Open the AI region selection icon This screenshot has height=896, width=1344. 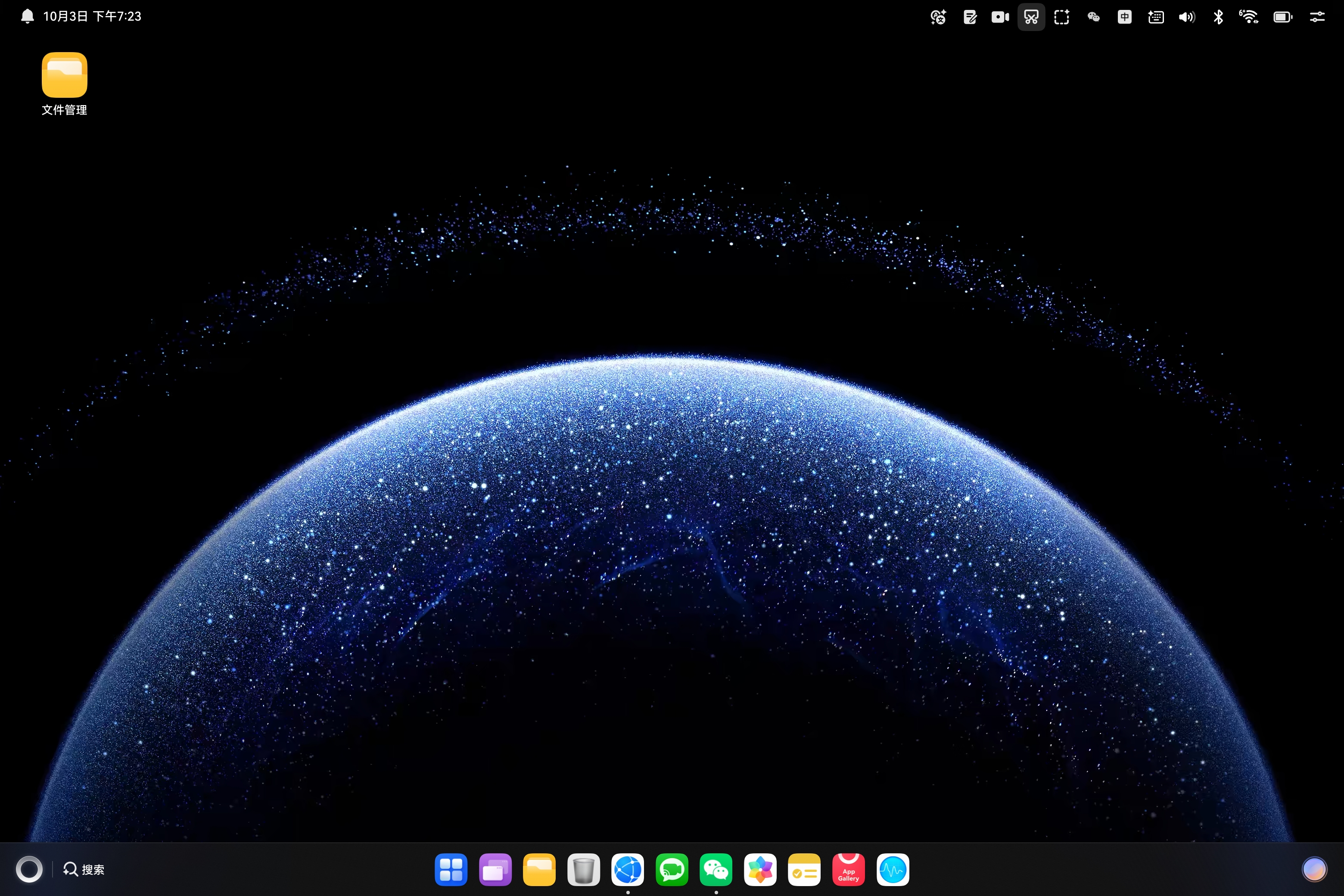click(x=1062, y=17)
